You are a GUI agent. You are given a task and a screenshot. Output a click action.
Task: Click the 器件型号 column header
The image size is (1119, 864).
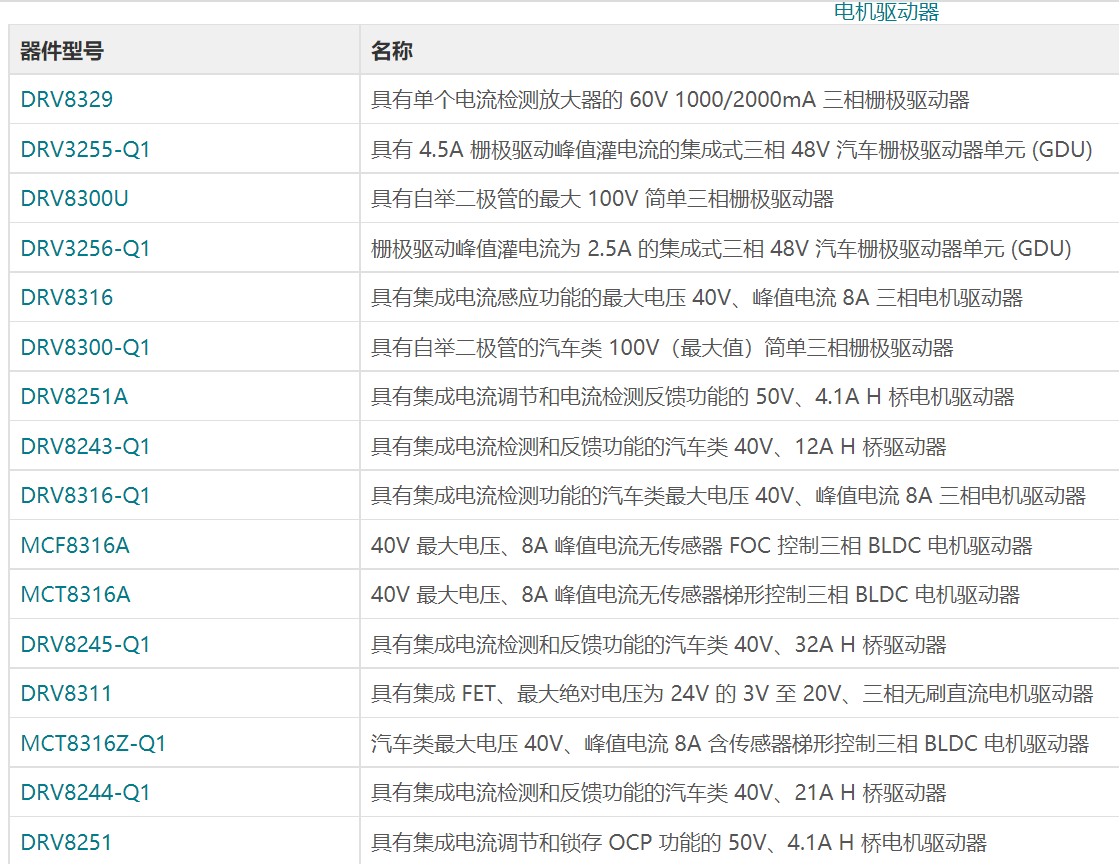pyautogui.click(x=62, y=51)
